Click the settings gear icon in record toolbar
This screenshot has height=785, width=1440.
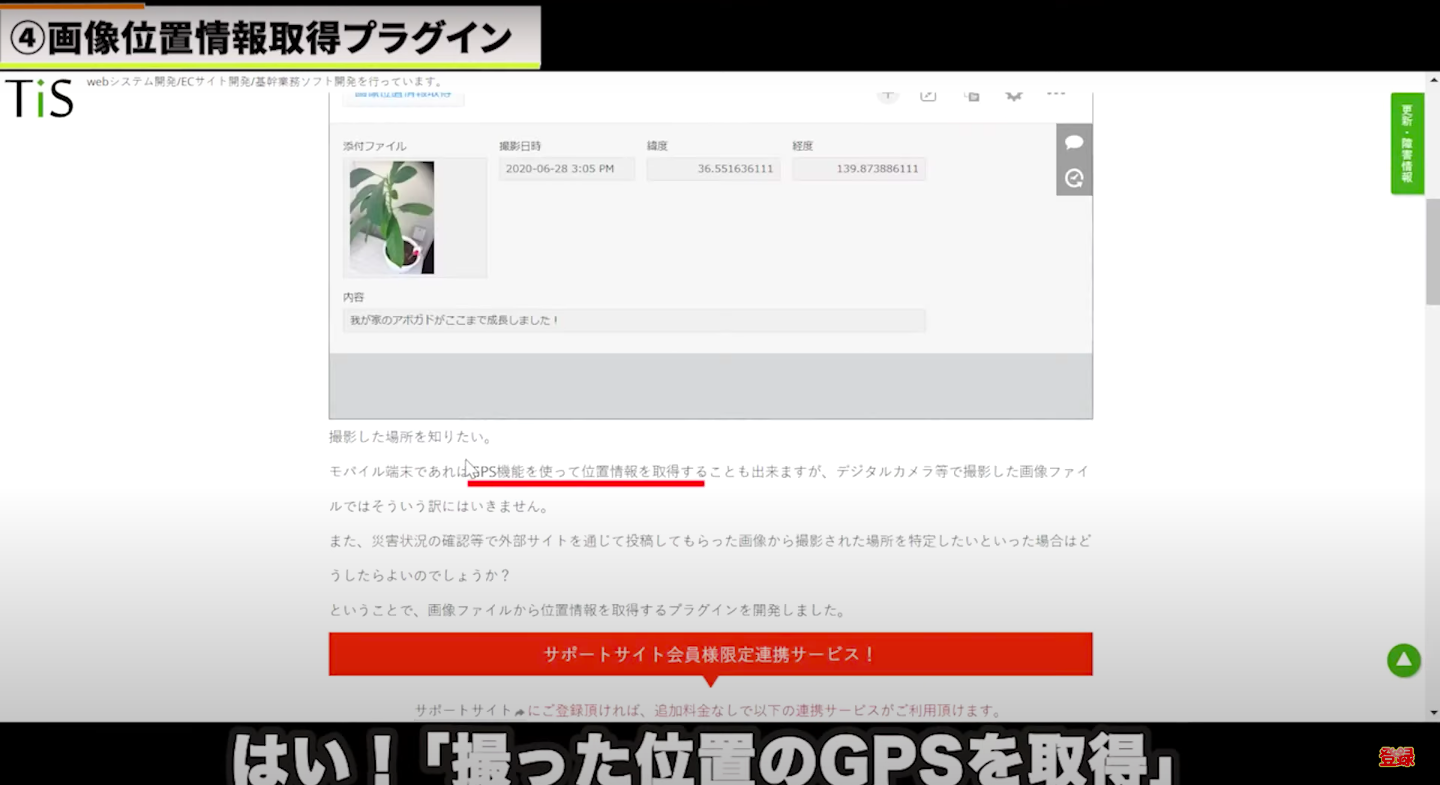pyautogui.click(x=1014, y=96)
